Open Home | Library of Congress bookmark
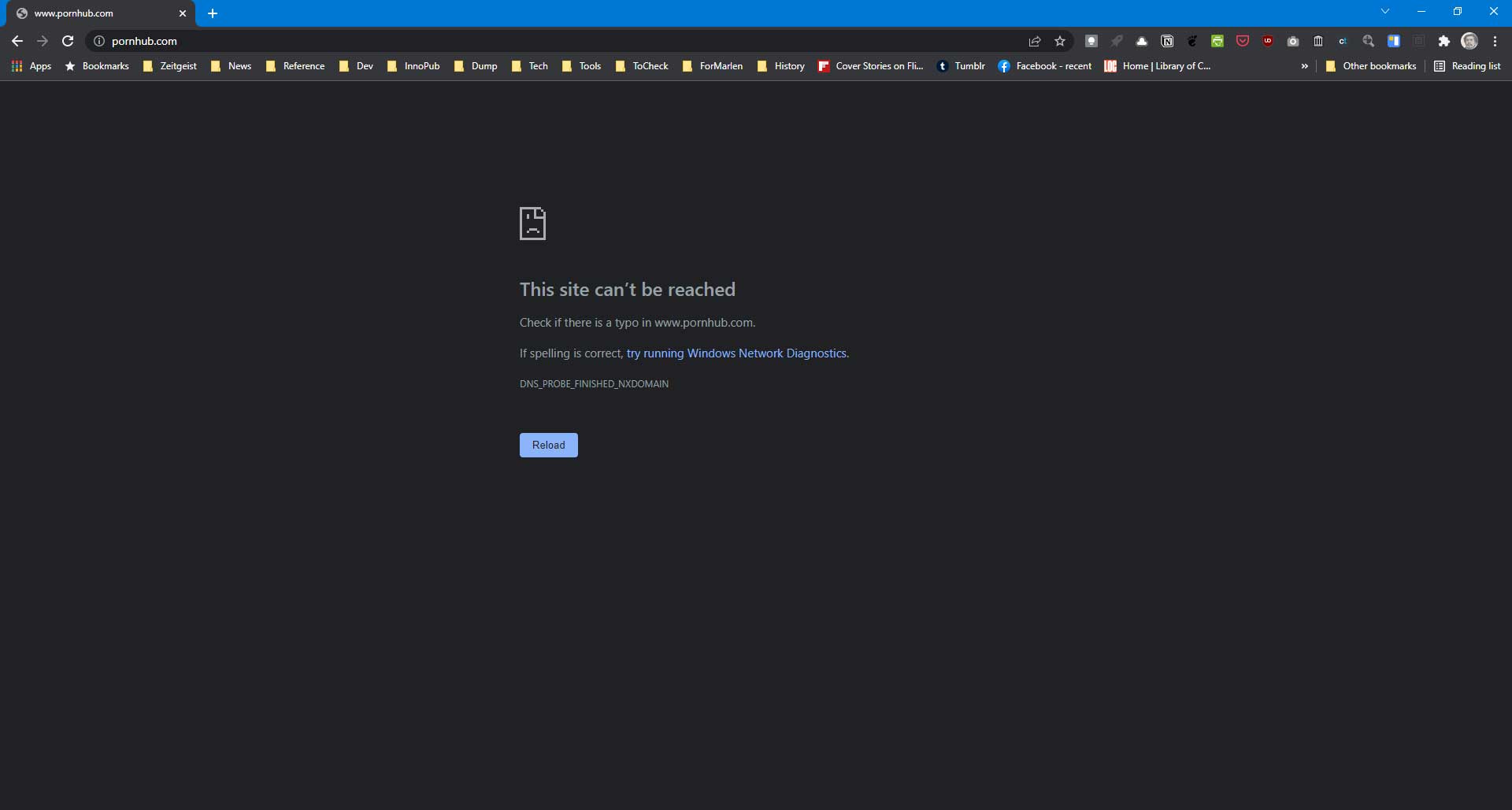Image resolution: width=1512 pixels, height=810 pixels. tap(1158, 66)
